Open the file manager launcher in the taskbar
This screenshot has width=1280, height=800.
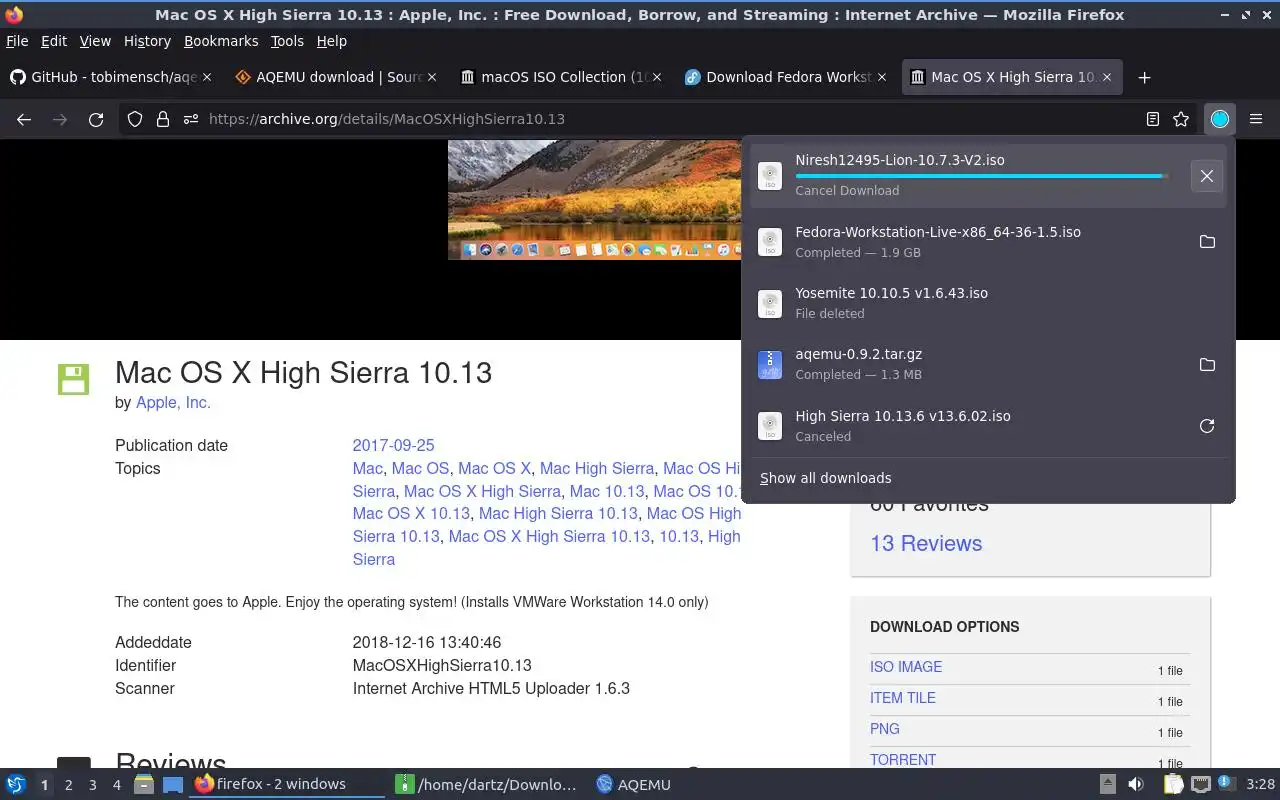tap(144, 785)
